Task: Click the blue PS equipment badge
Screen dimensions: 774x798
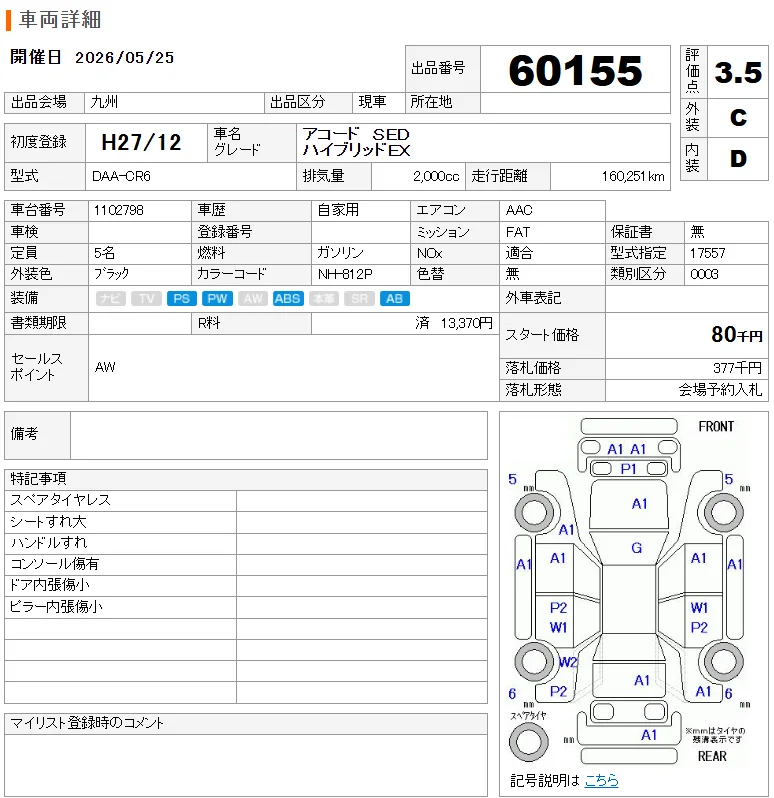Action: click(182, 299)
